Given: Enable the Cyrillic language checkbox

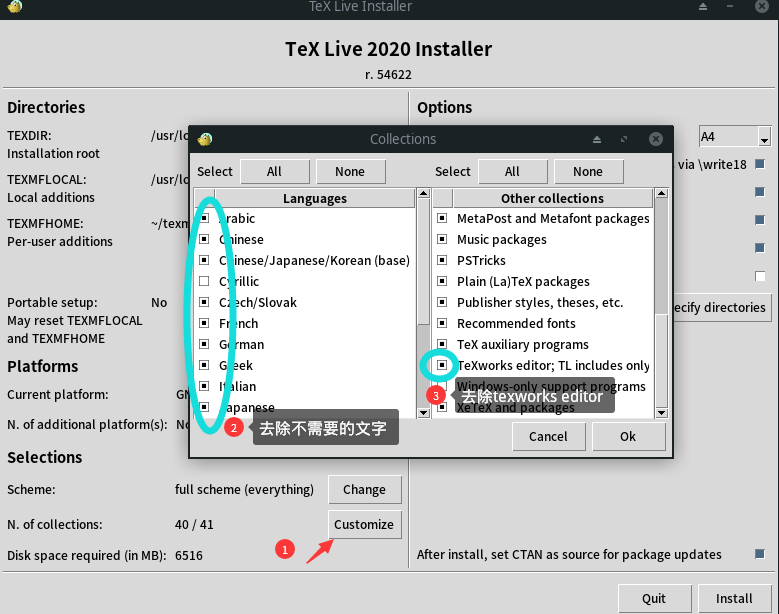Looking at the screenshot, I should [204, 281].
